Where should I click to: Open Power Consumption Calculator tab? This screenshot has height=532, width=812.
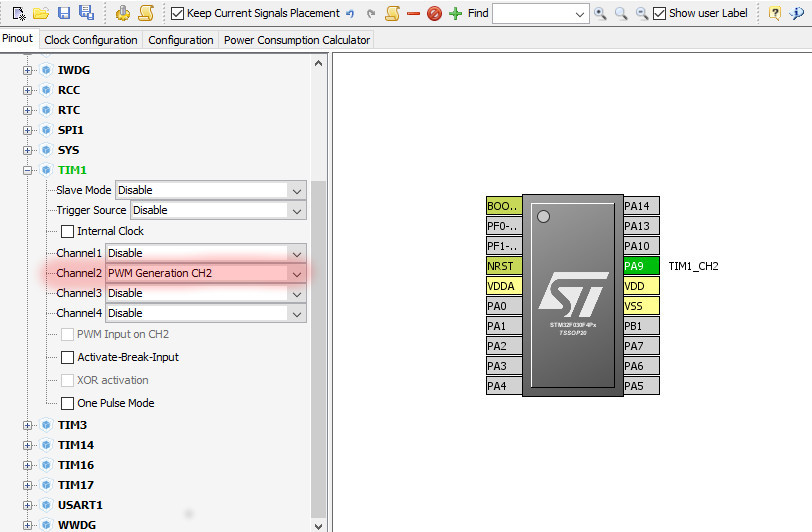[297, 40]
